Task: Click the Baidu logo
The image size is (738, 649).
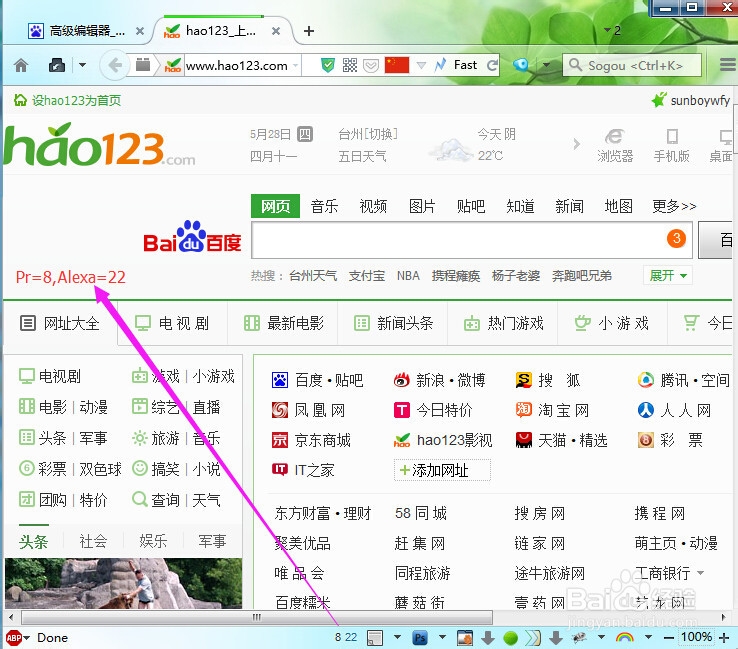Action: pos(192,238)
